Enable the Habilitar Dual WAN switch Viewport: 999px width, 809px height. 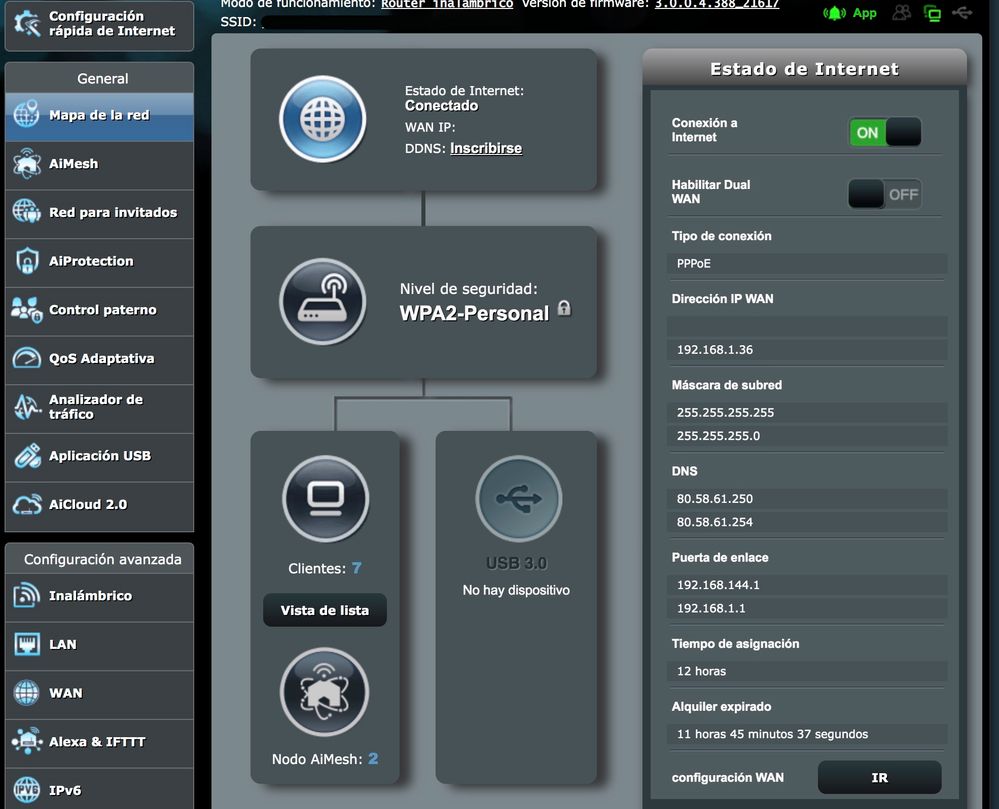click(884, 194)
